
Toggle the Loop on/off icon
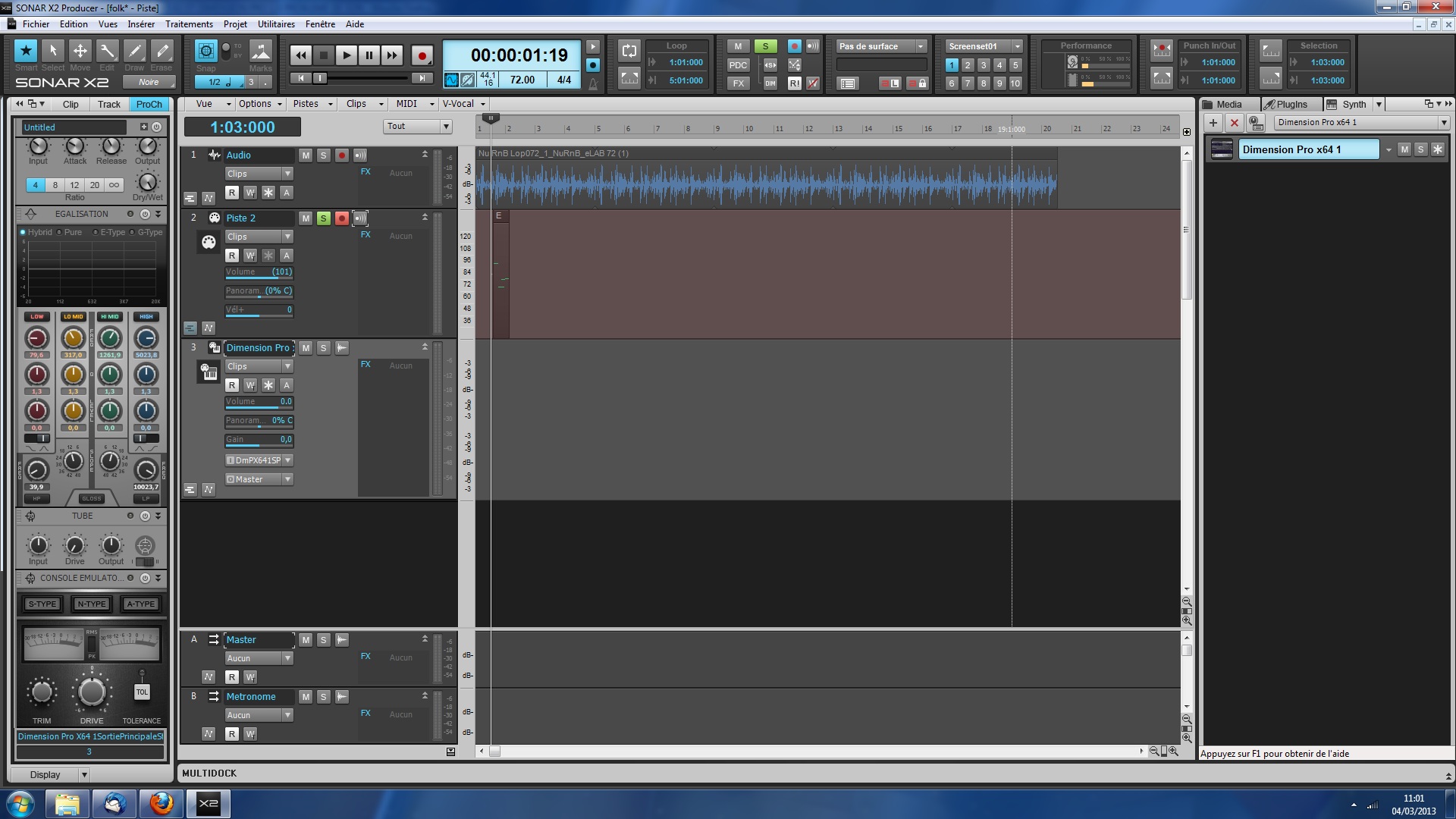coord(629,51)
